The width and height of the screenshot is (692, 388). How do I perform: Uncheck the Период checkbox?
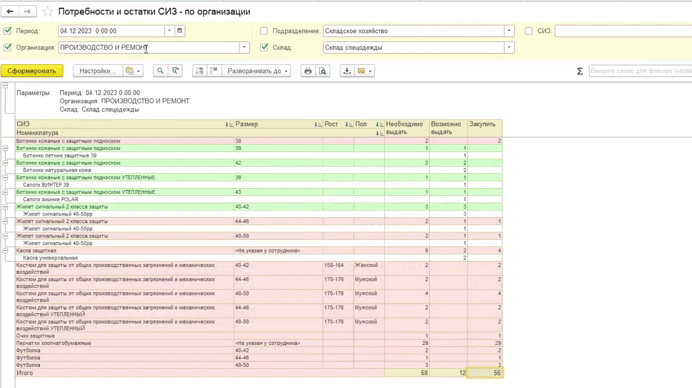point(8,31)
